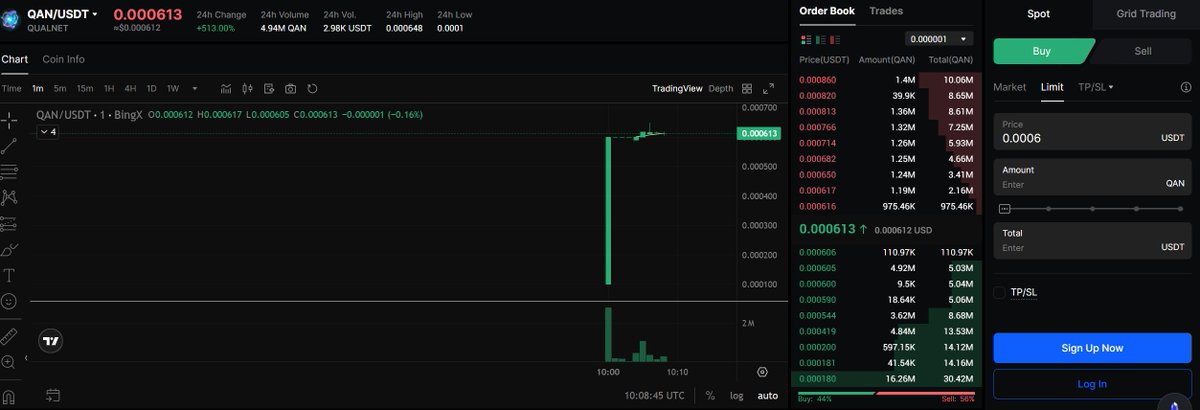This screenshot has height=410, width=1200.
Task: Select the Spot trading tab
Action: (x=1037, y=14)
